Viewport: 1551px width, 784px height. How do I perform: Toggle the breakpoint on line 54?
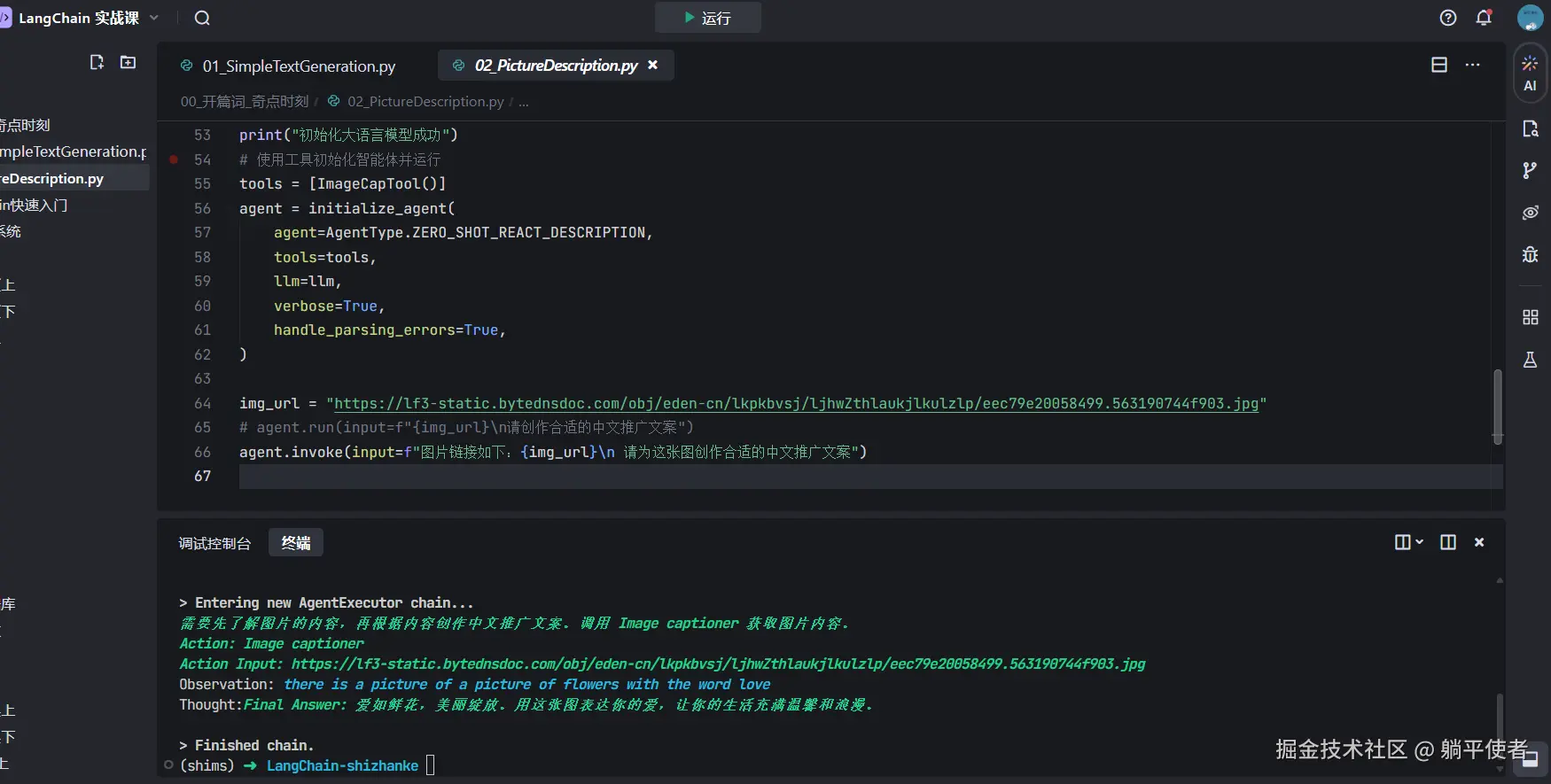pos(174,159)
